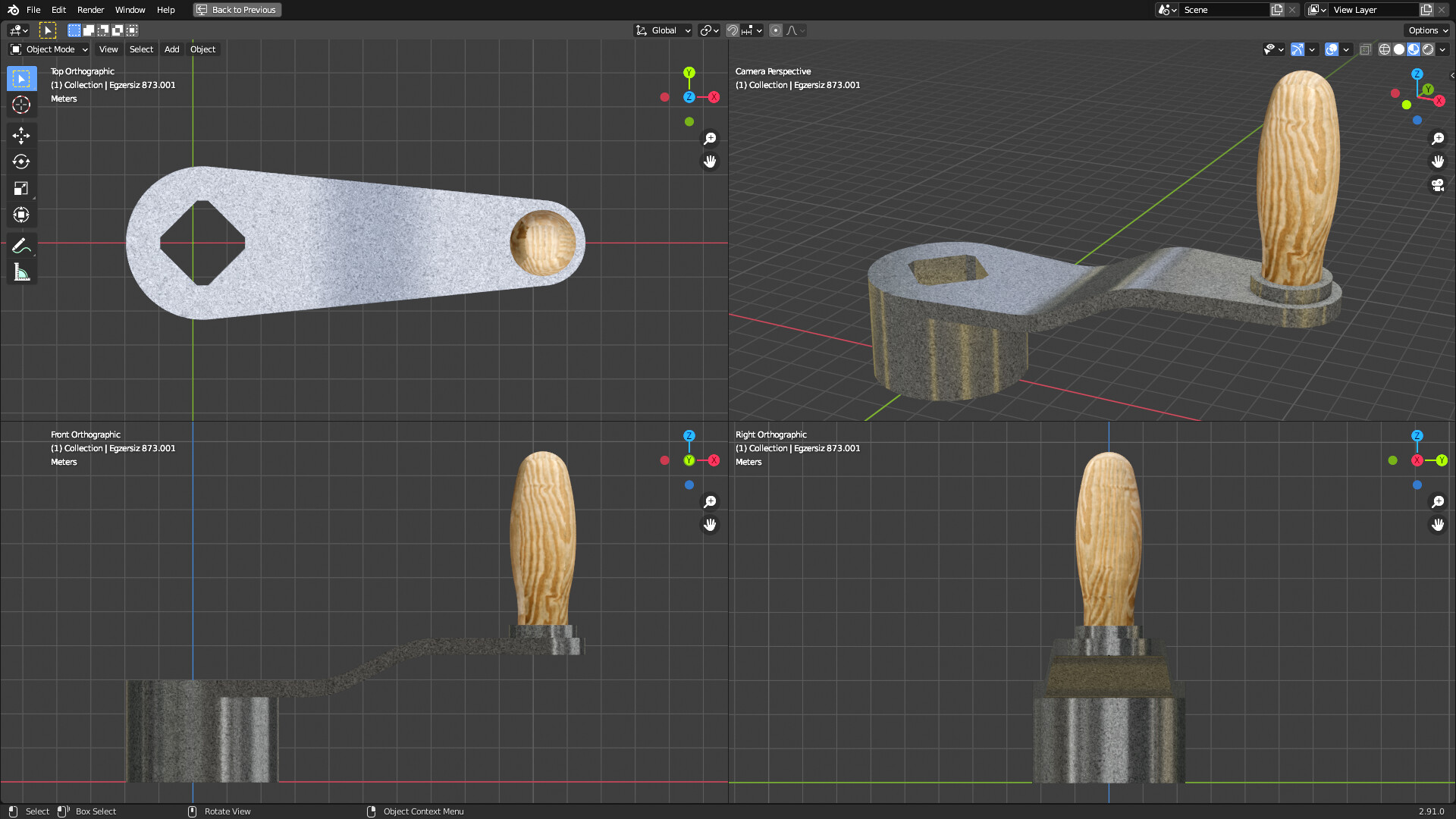
Task: Click the Zoom magnifier in the Top Orthographic view
Action: coord(710,138)
